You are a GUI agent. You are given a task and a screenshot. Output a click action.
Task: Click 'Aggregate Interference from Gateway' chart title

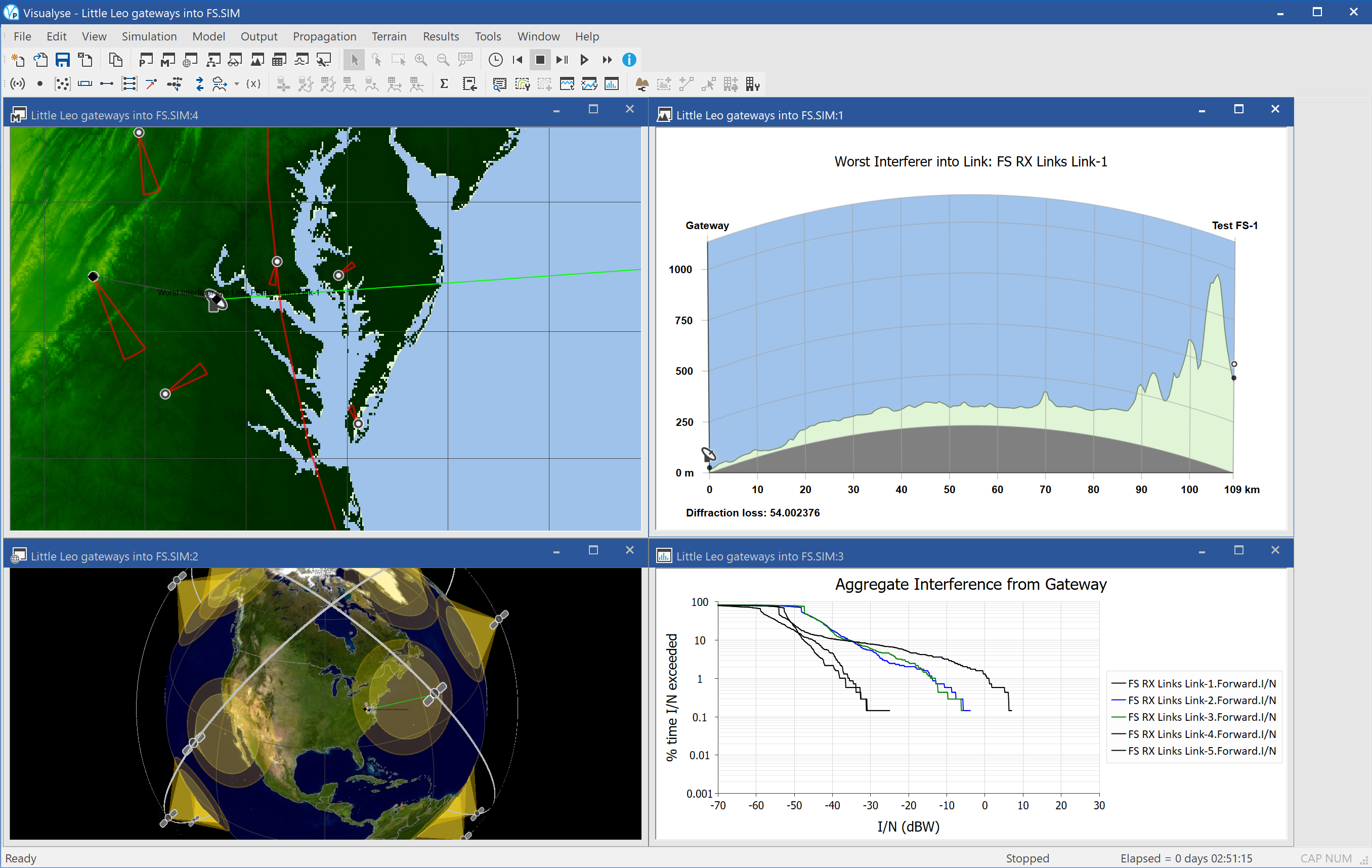tap(971, 584)
